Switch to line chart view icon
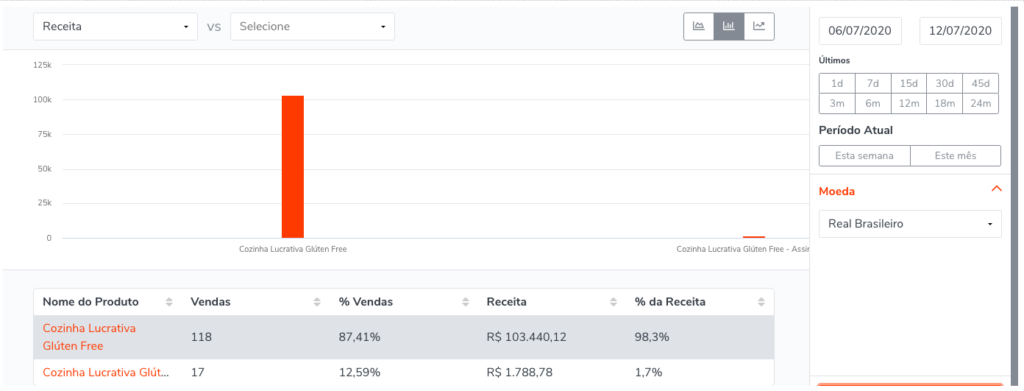Viewport: 1024px width, 391px height. (x=759, y=27)
